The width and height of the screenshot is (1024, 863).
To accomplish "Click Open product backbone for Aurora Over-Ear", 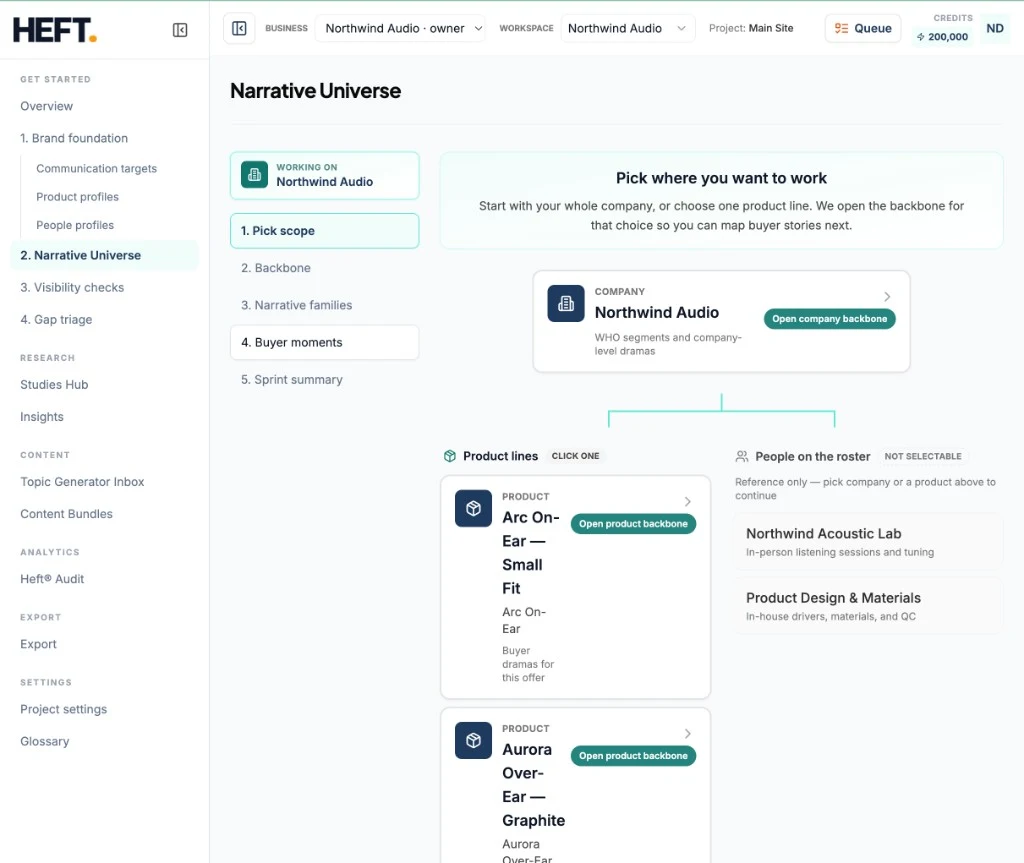I will [633, 756].
